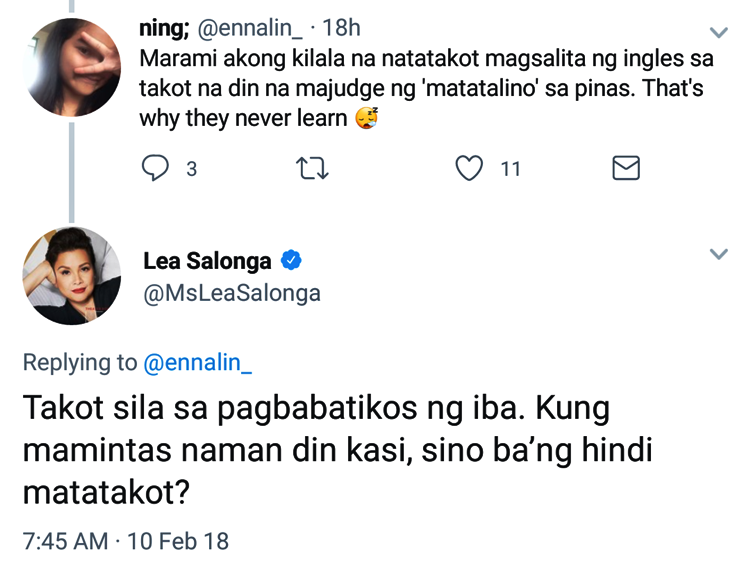Like the tweet with heart icon
This screenshot has width=750, height=570.
point(469,168)
